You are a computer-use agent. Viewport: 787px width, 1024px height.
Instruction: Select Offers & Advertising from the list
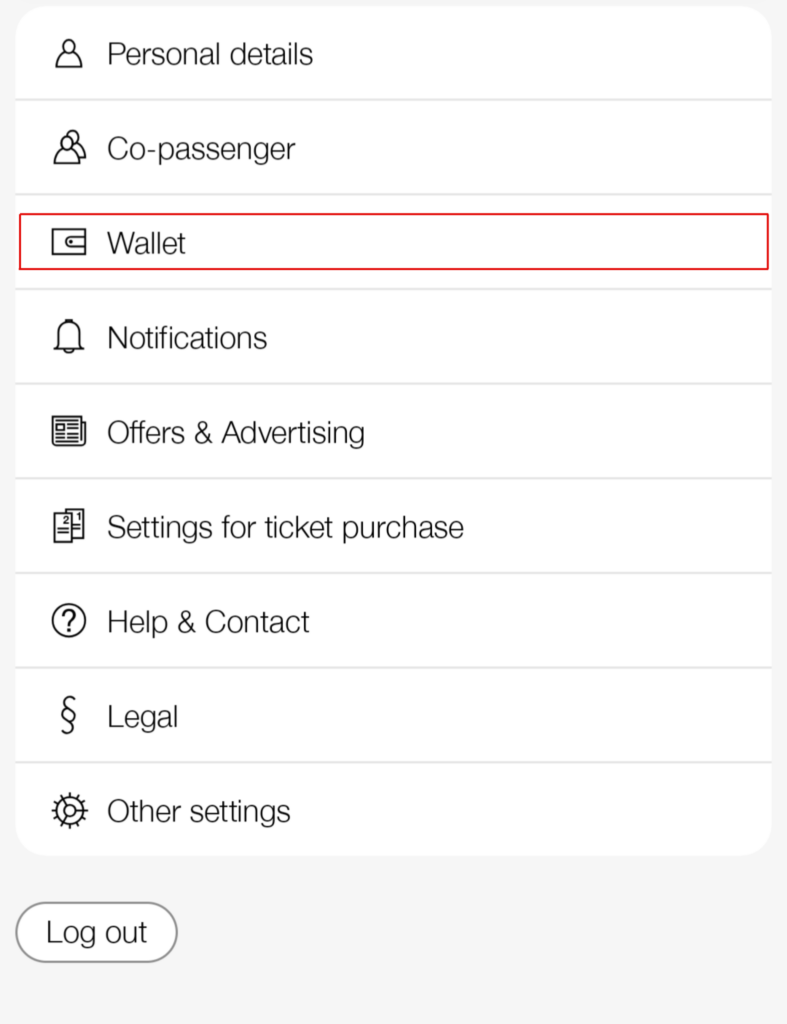pyautogui.click(x=236, y=433)
